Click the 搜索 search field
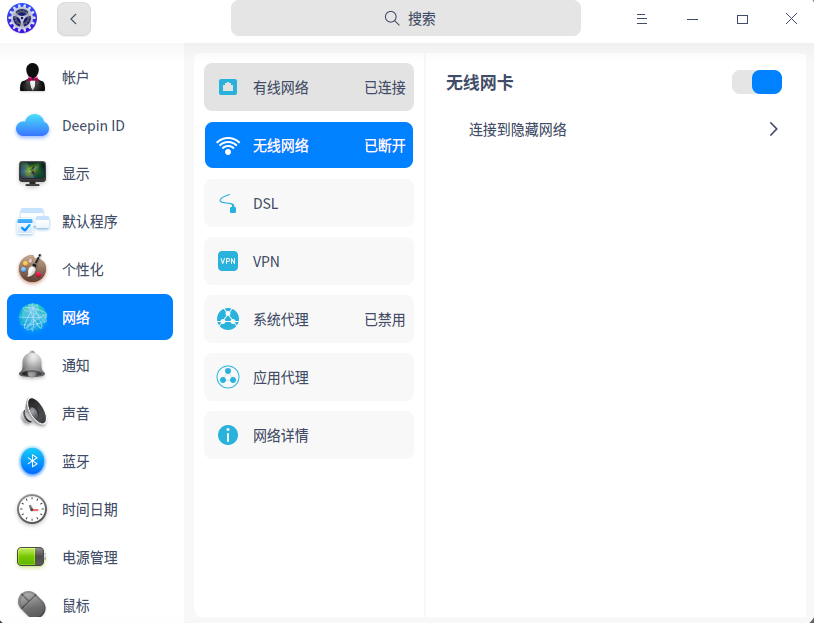Viewport: 814px width, 623px height. pos(405,18)
